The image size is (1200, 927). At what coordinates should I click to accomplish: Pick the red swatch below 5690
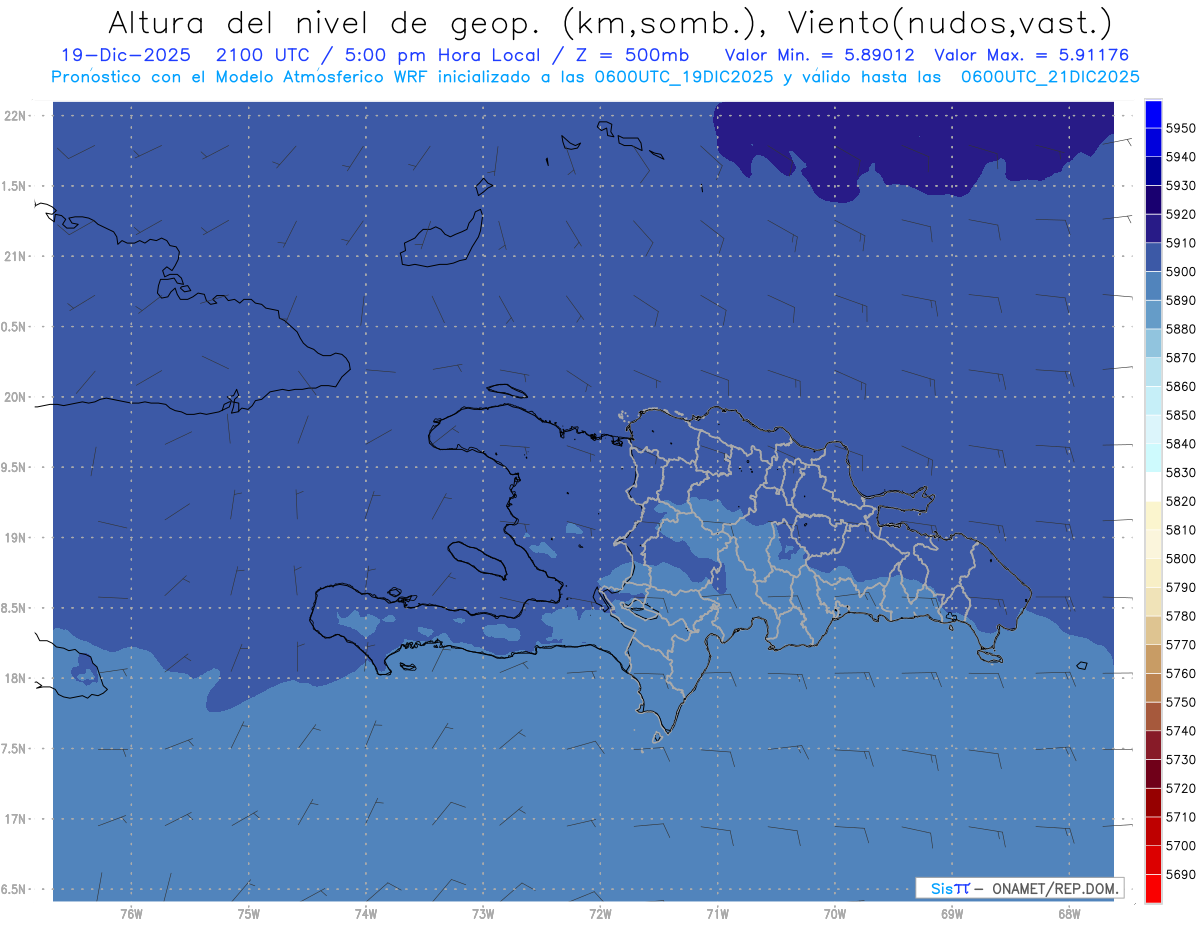point(1152,888)
